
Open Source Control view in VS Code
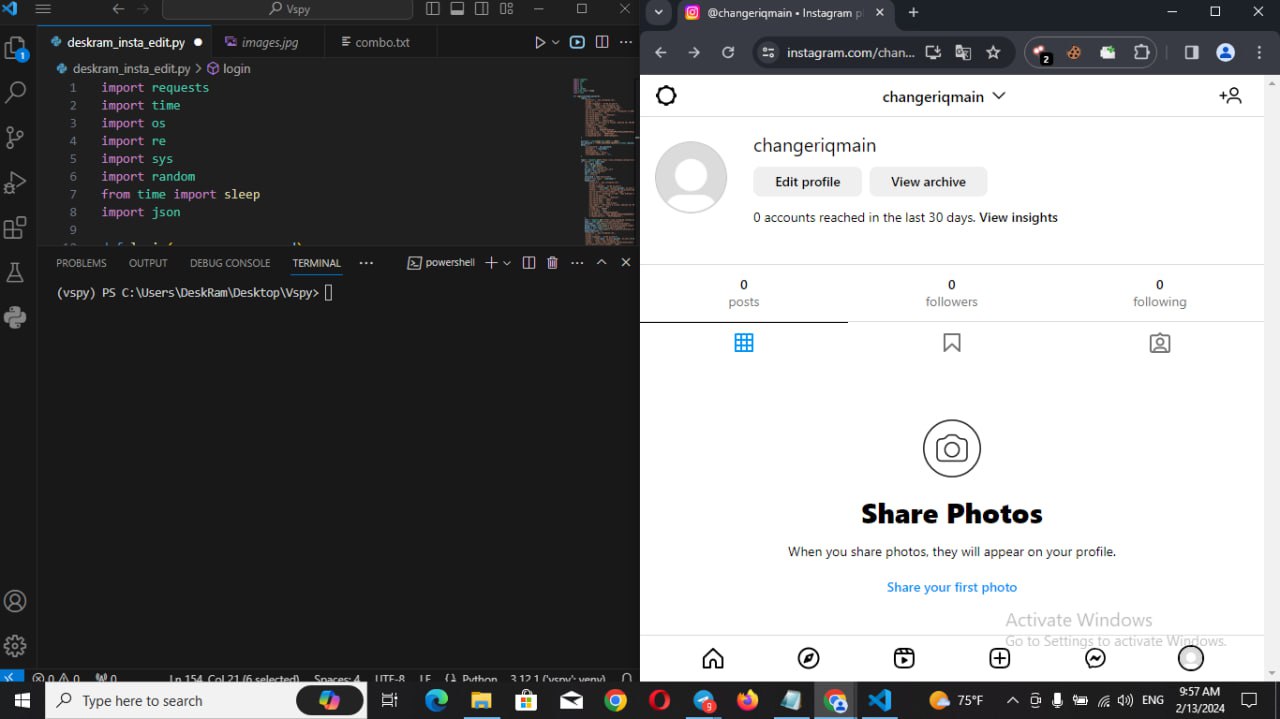[x=15, y=137]
